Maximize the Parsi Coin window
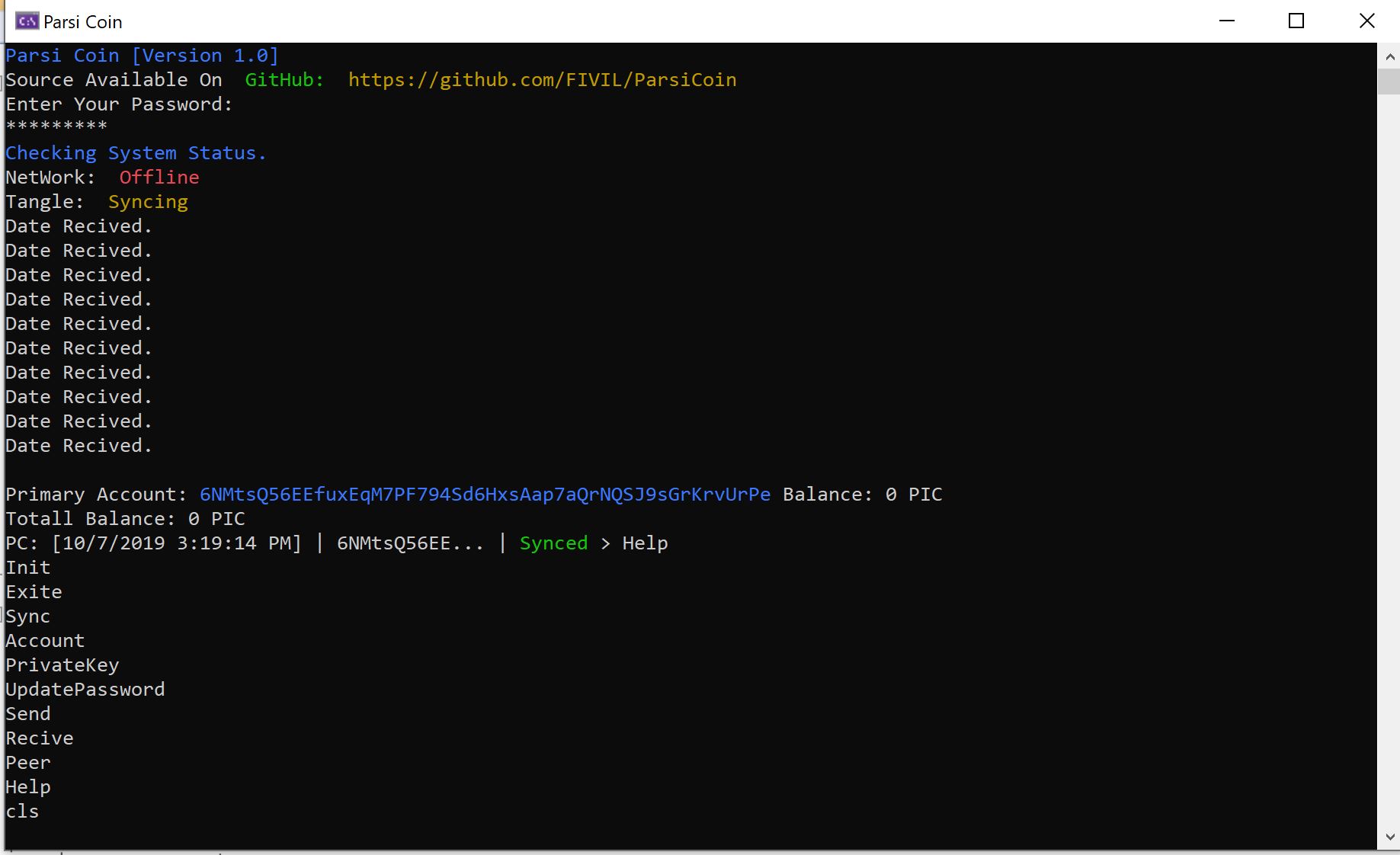This screenshot has width=1400, height=855. coord(1296,21)
